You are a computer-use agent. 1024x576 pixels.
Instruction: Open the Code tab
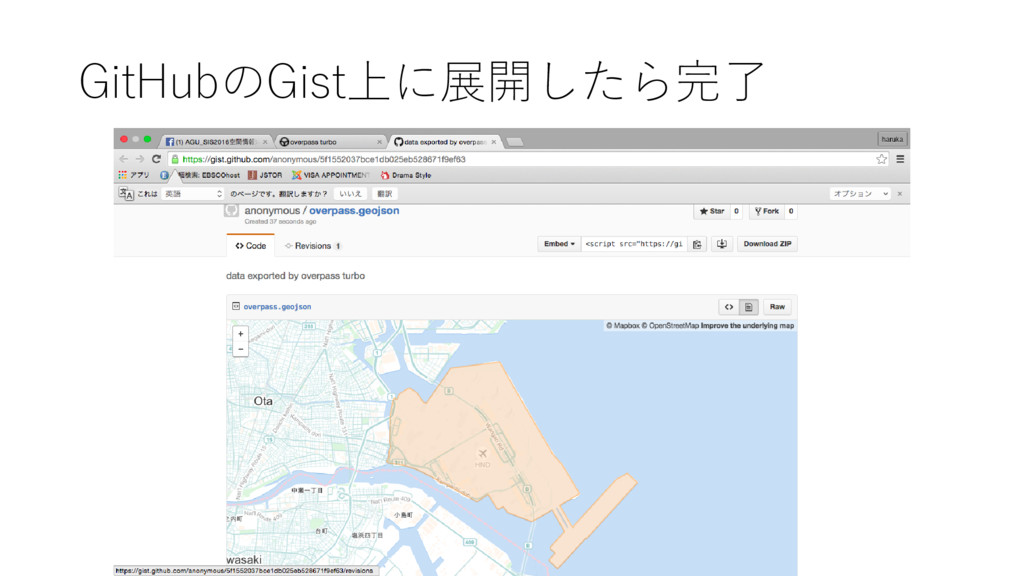point(251,246)
